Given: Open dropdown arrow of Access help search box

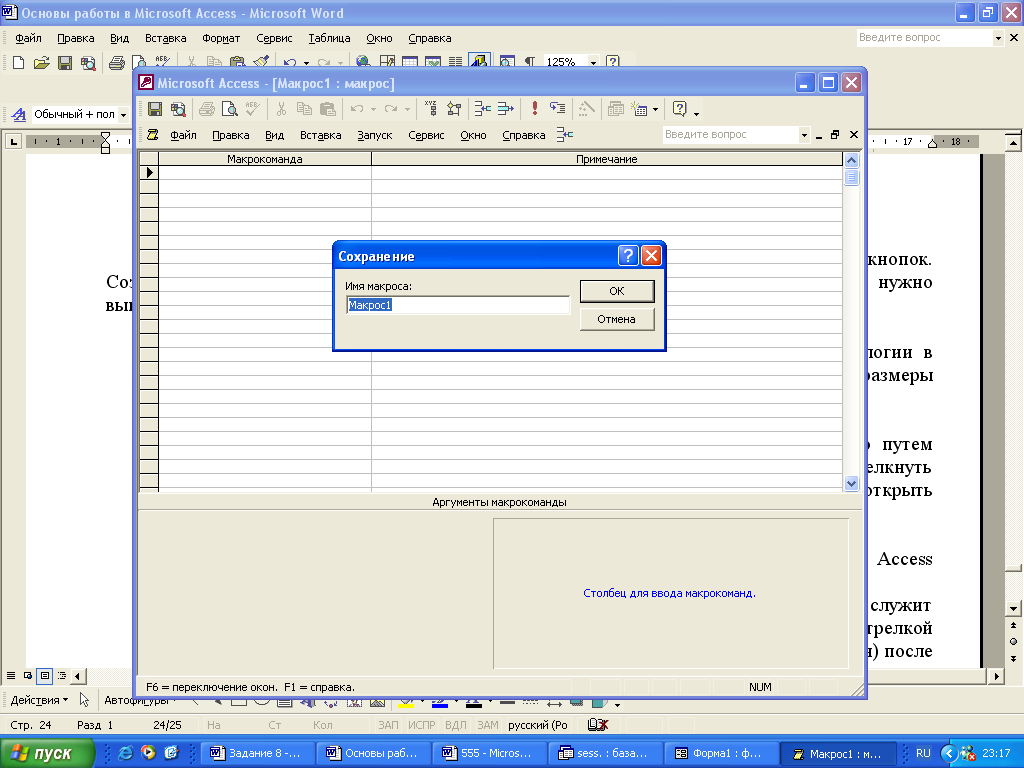Looking at the screenshot, I should point(805,135).
